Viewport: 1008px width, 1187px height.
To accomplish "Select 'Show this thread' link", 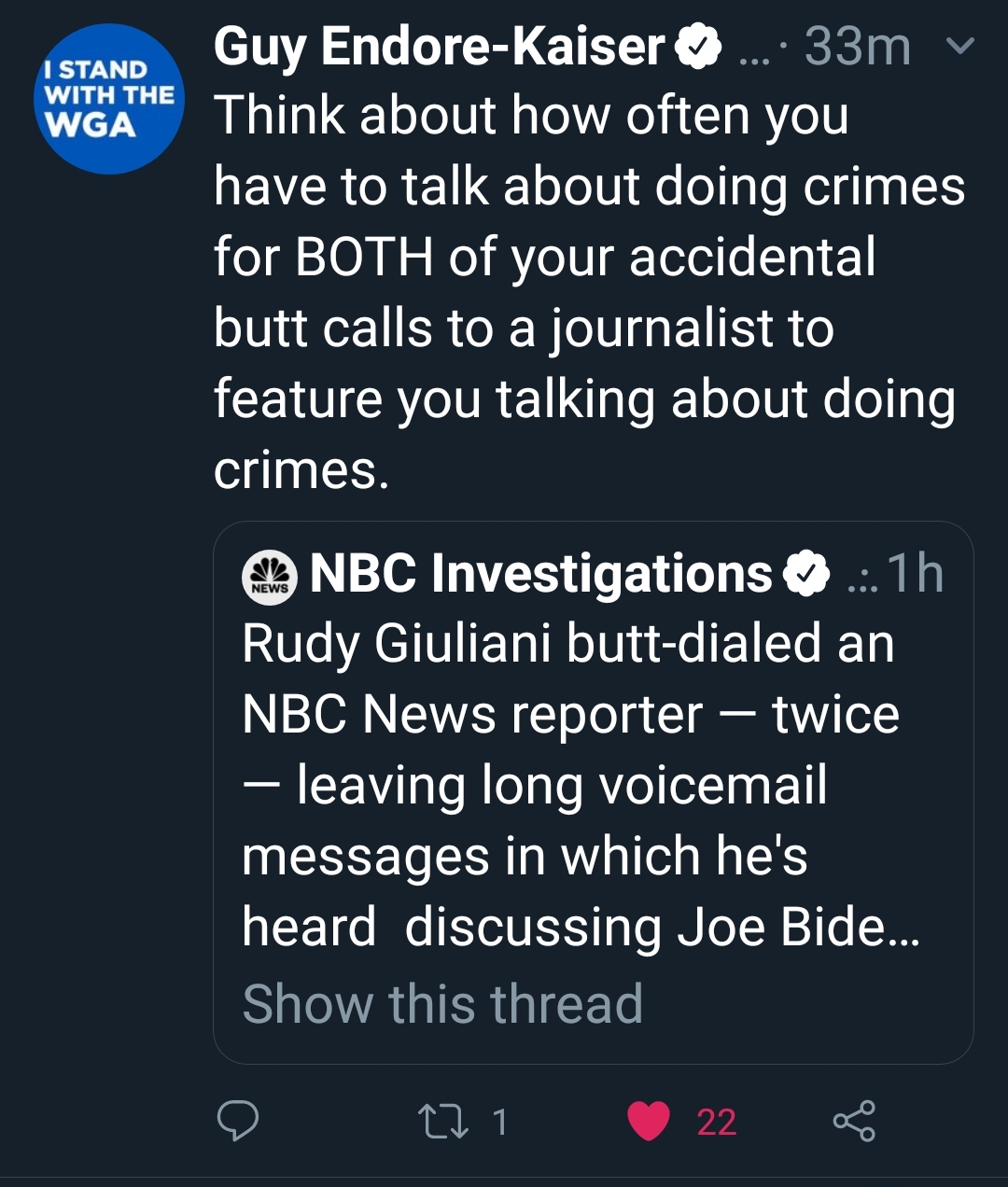I will [442, 1004].
